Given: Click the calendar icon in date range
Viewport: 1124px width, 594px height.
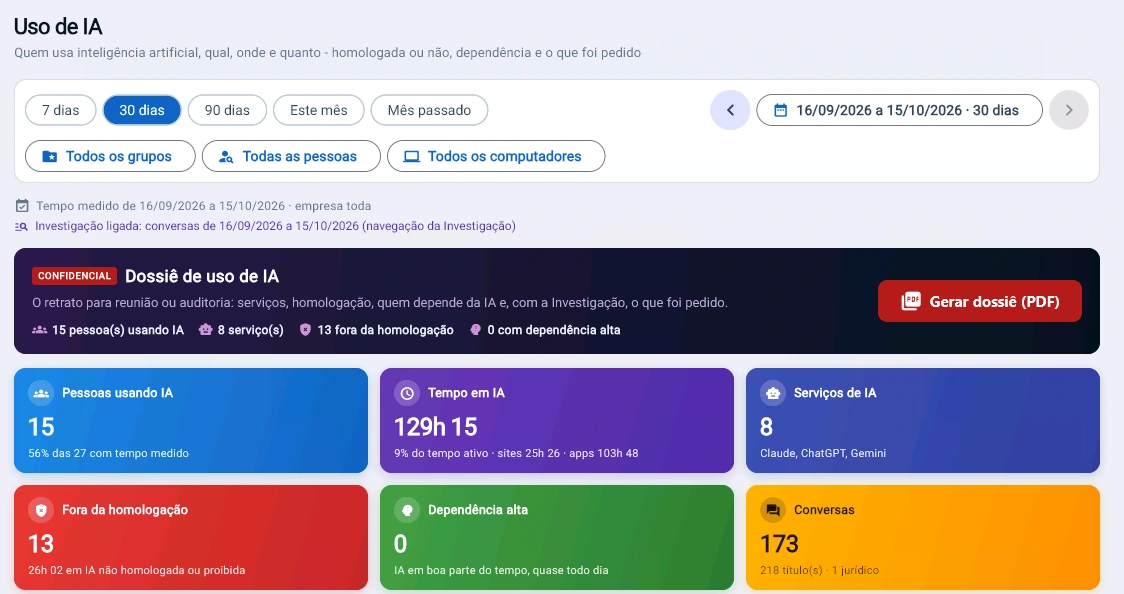Looking at the screenshot, I should (781, 110).
